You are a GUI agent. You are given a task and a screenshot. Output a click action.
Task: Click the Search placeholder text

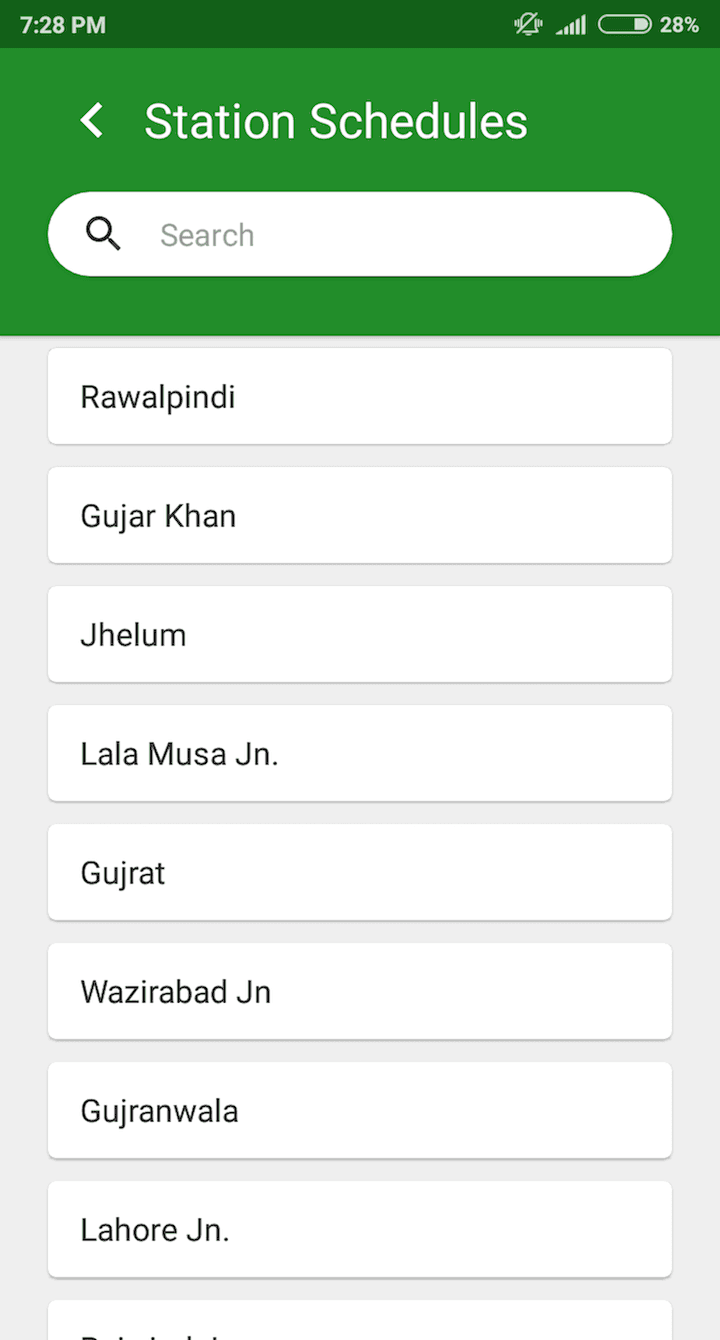coord(207,235)
